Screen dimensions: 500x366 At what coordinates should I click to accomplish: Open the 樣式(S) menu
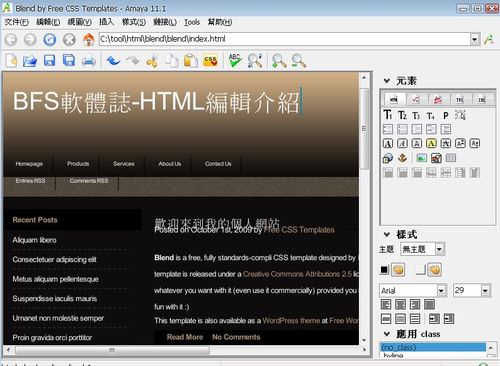pos(134,22)
